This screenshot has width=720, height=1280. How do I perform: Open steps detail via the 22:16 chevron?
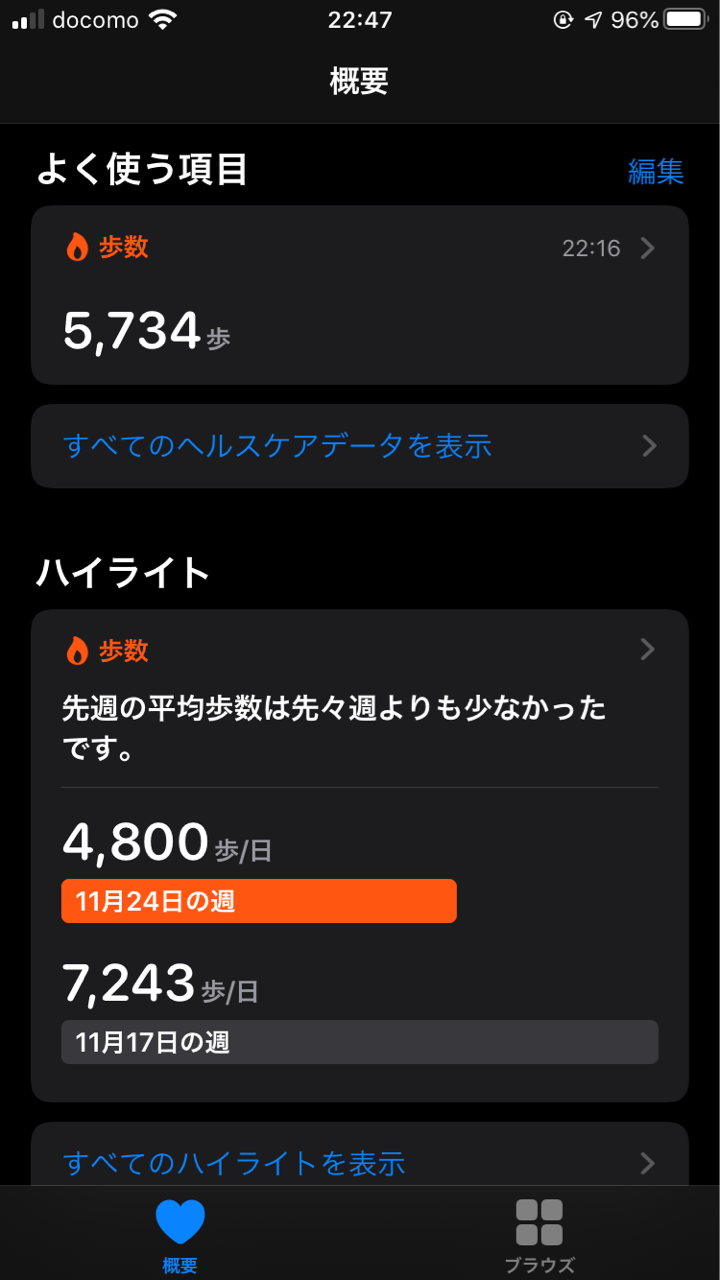tap(647, 248)
